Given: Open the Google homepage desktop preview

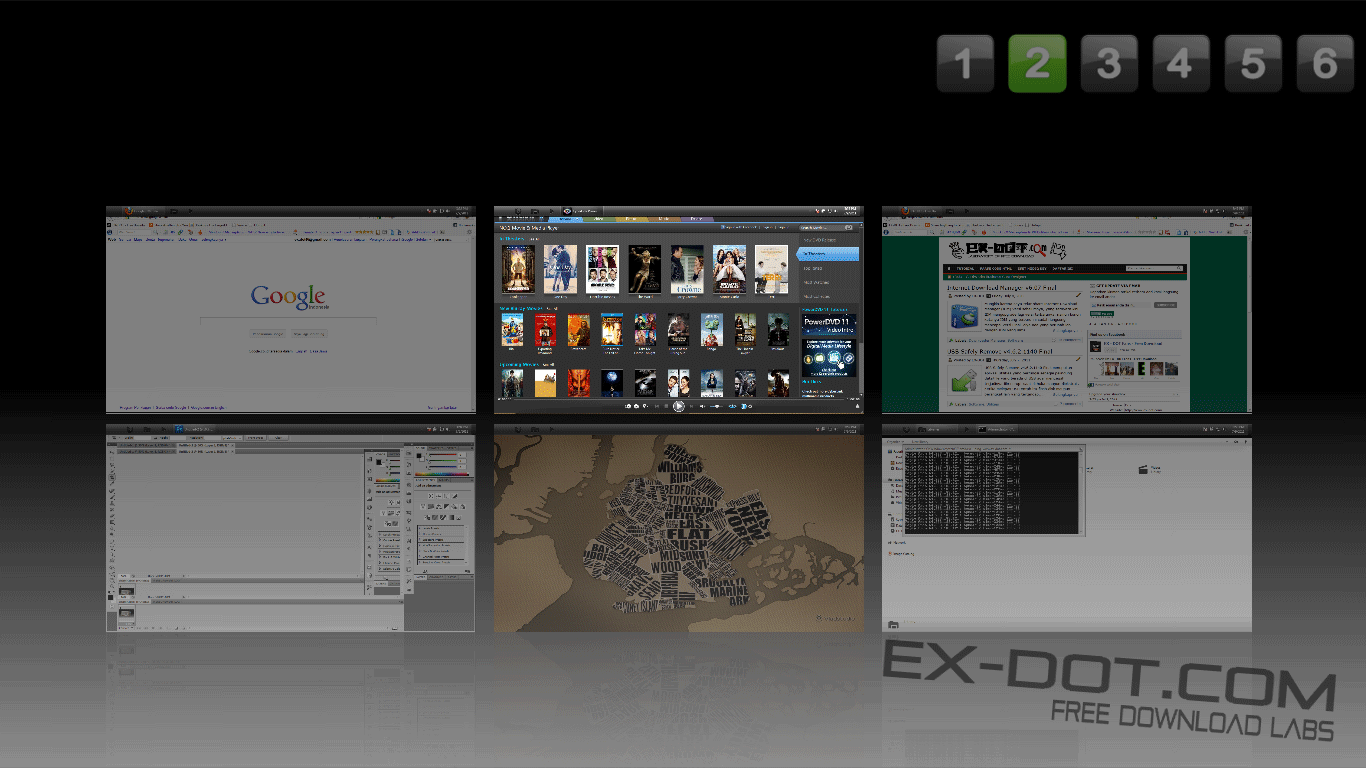Looking at the screenshot, I should (x=290, y=310).
